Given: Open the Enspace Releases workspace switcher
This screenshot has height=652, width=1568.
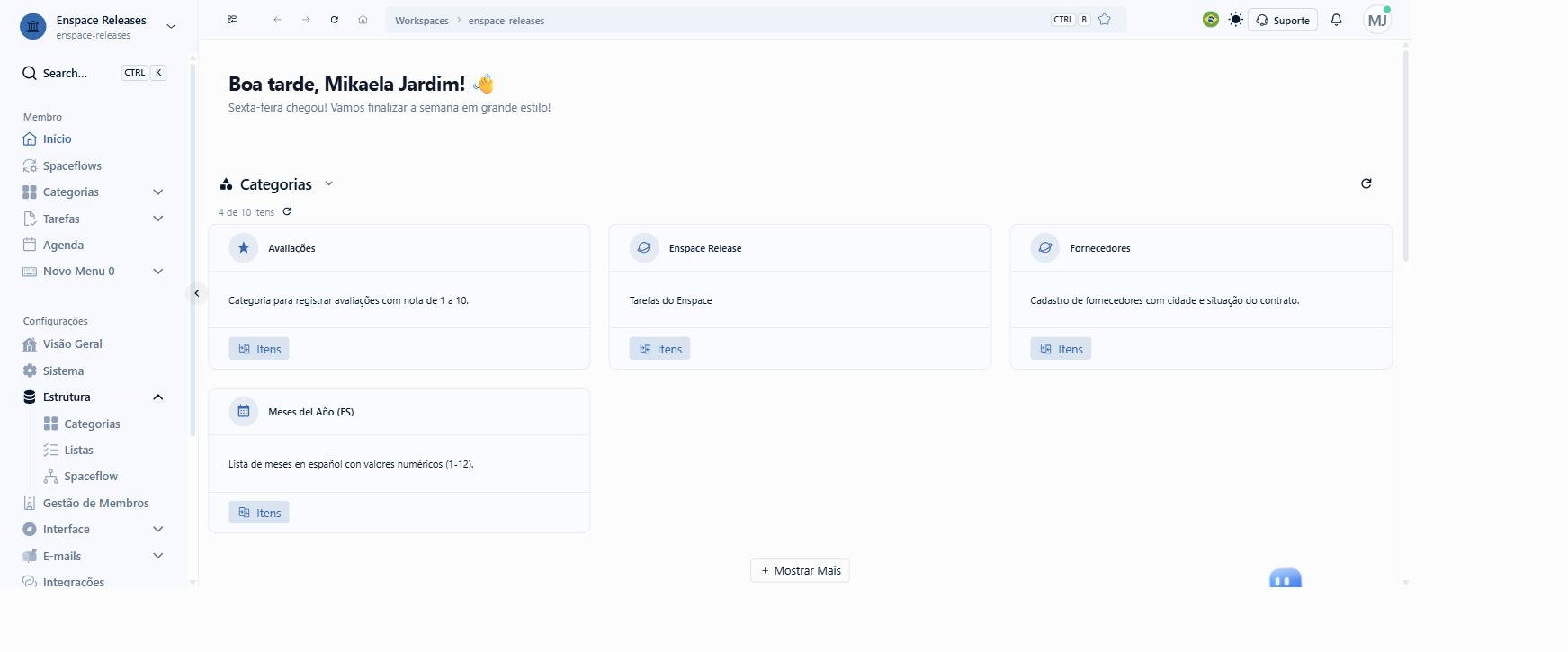Looking at the screenshot, I should pos(98,27).
